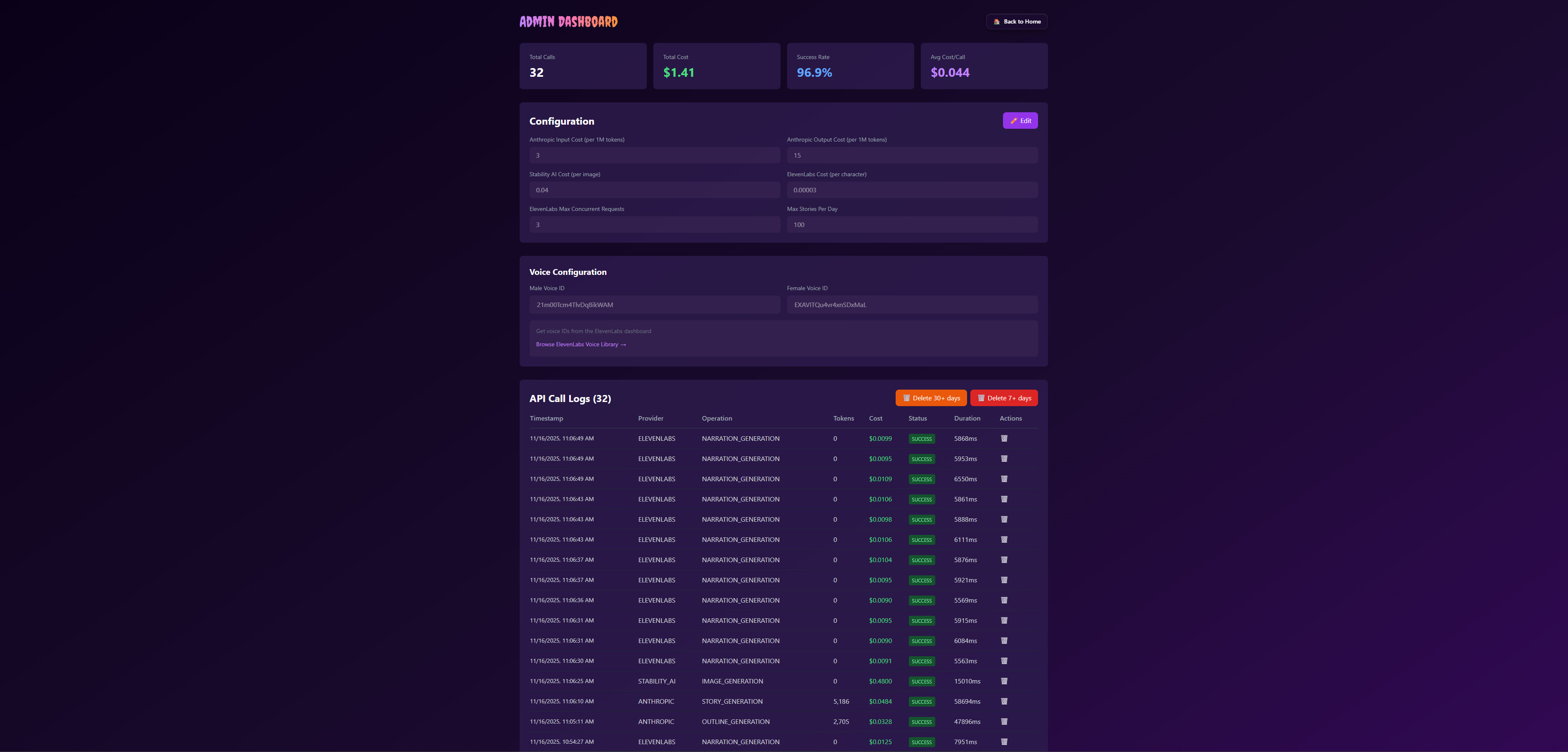The image size is (1568, 752).
Task: Click the Admin Dashboard title logo
Action: 568,22
